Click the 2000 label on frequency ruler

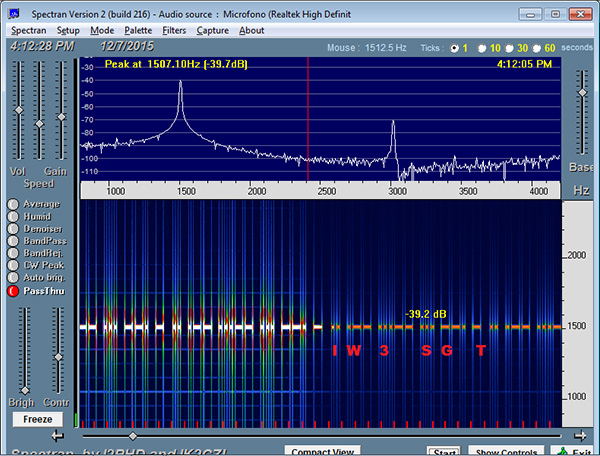pyautogui.click(x=256, y=191)
